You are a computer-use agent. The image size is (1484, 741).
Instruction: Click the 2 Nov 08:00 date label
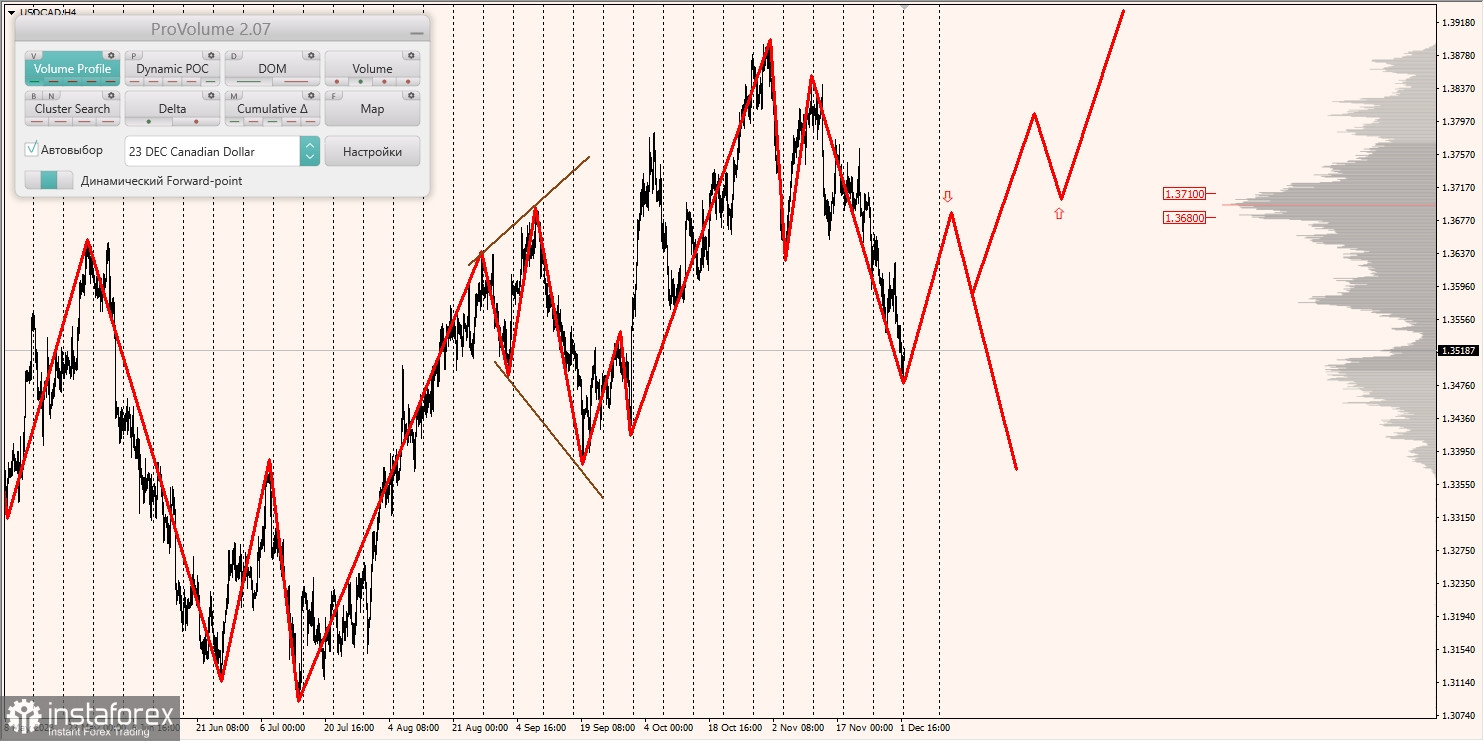click(798, 728)
